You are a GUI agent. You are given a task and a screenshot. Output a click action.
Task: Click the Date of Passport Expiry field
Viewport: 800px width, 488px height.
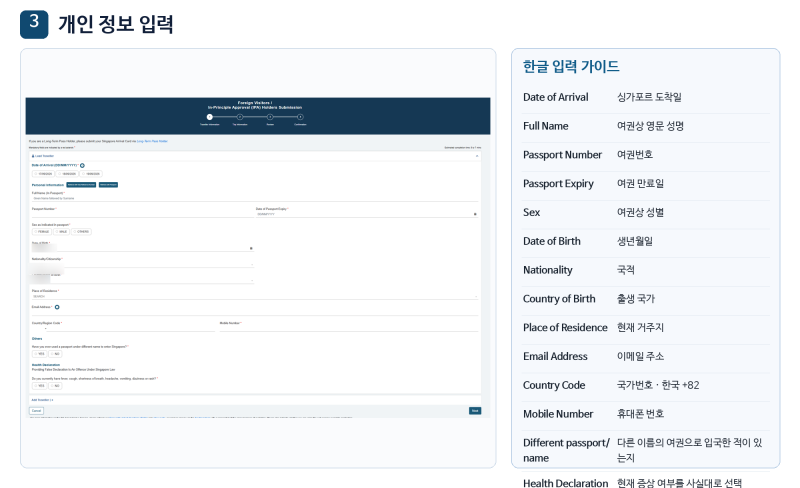coord(365,214)
